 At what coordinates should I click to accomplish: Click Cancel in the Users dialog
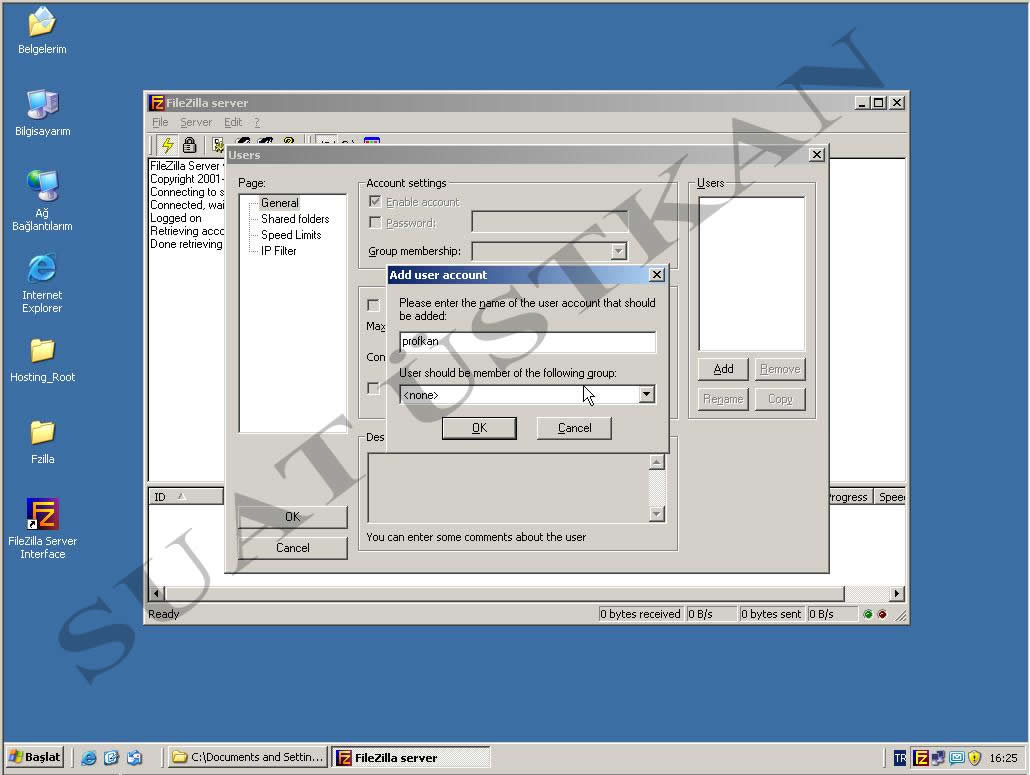(x=292, y=548)
